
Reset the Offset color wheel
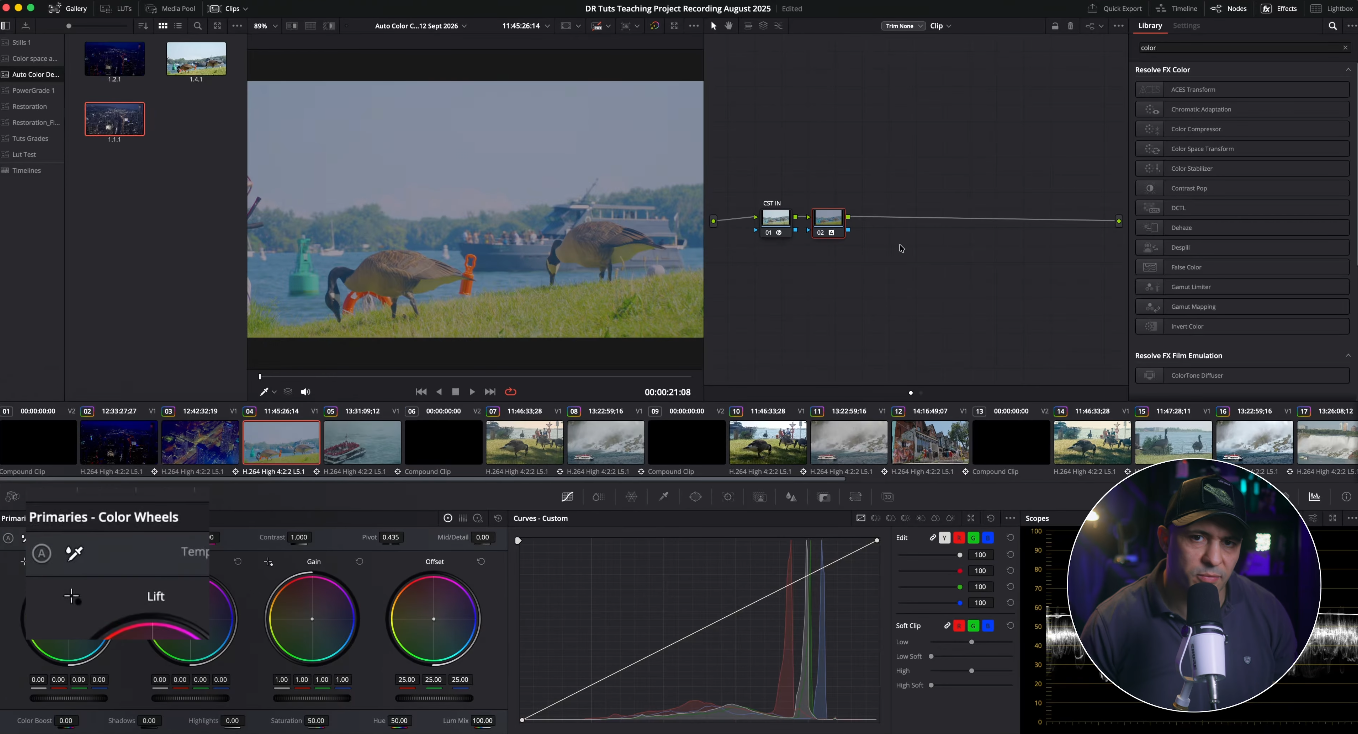481,562
